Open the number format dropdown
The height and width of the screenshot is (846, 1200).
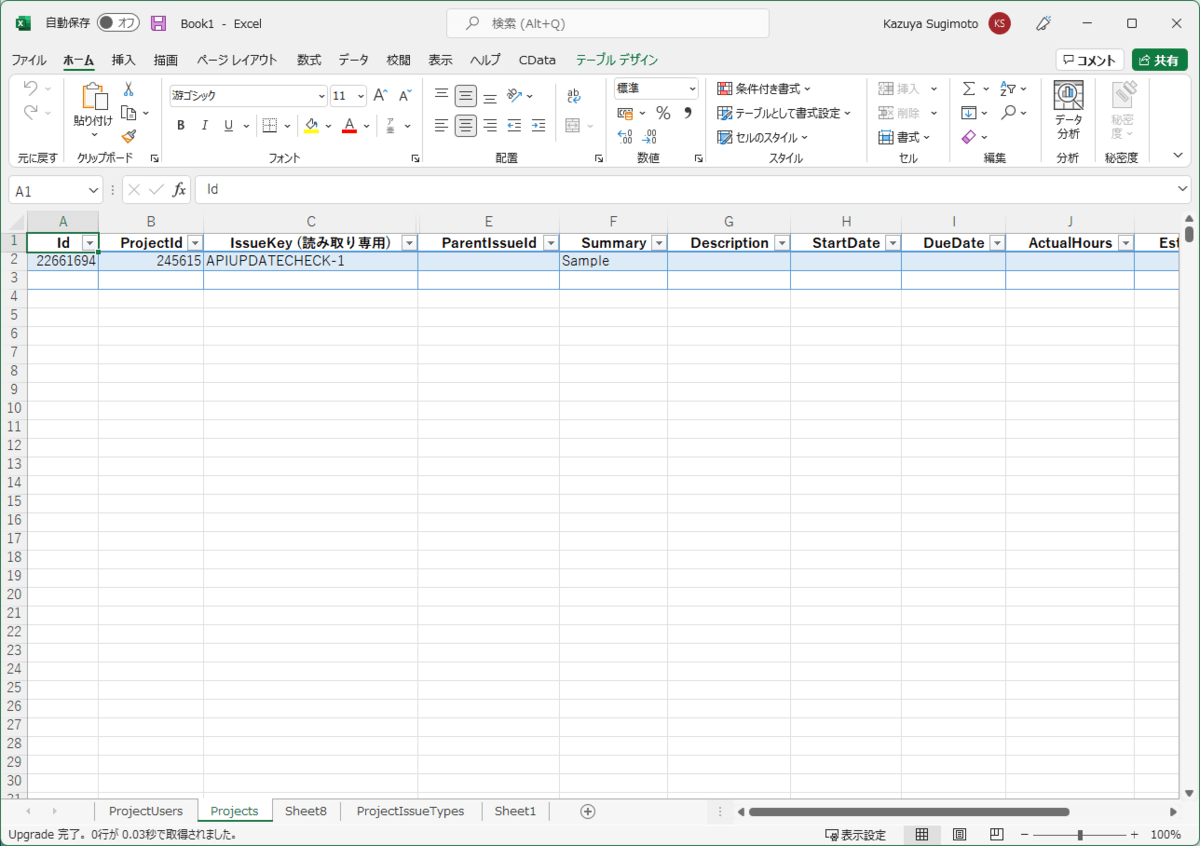pos(691,89)
